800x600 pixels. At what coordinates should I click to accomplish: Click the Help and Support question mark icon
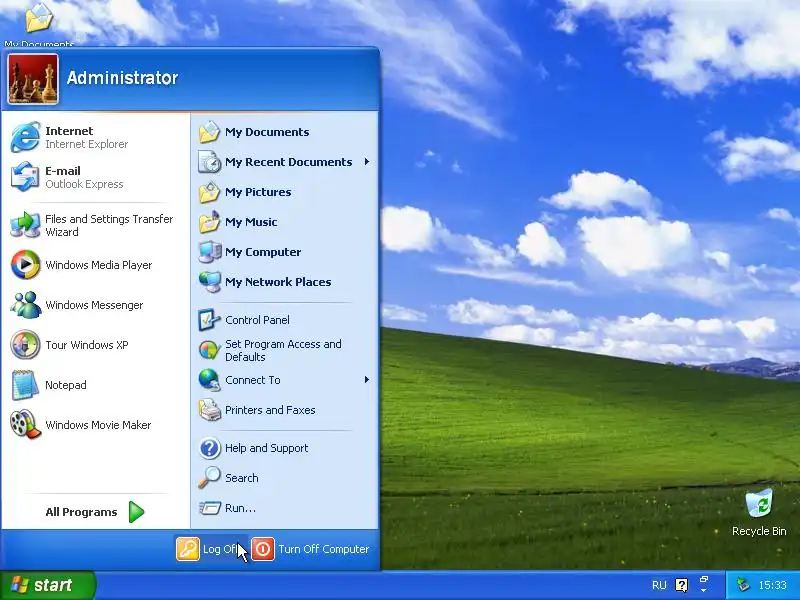point(209,448)
